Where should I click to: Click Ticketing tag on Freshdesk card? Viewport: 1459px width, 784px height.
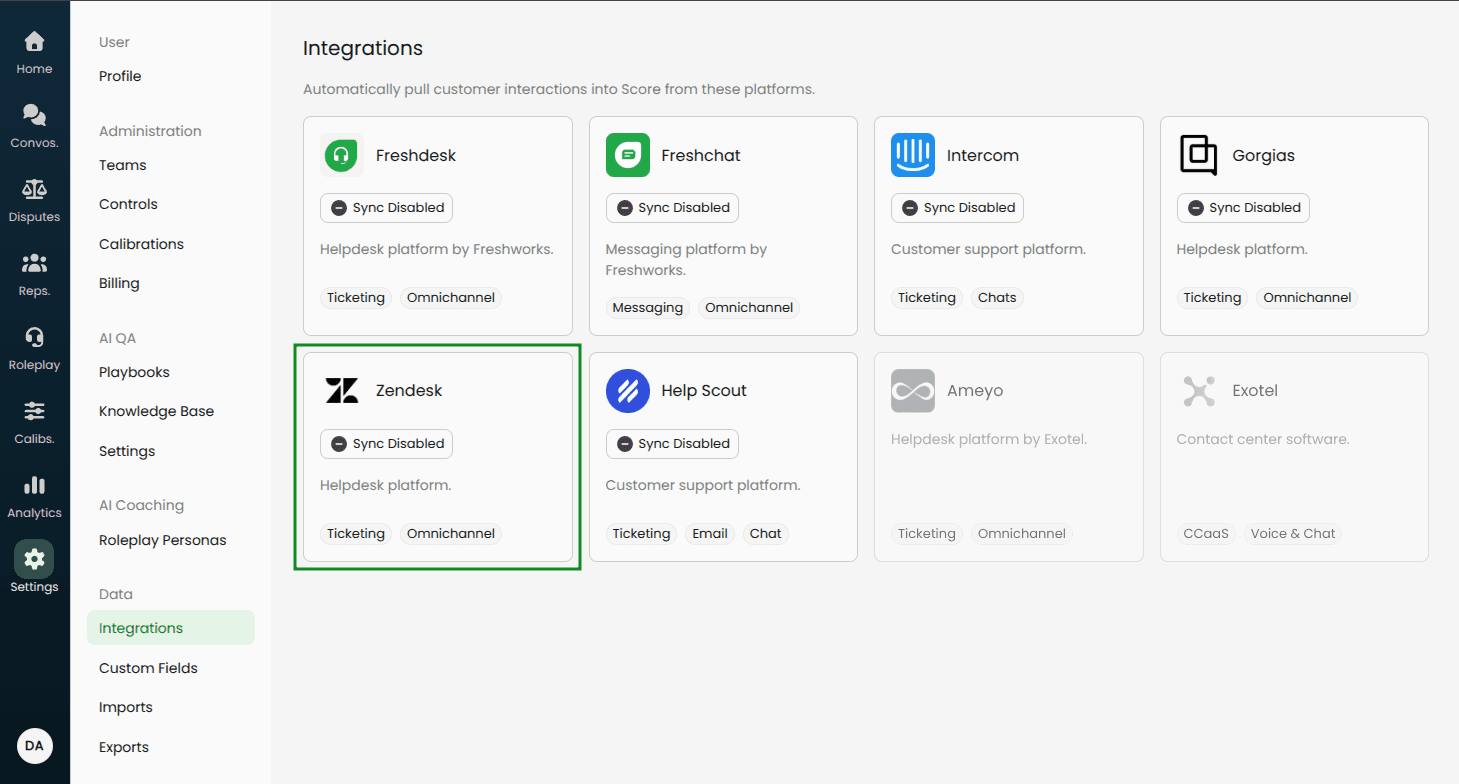click(356, 298)
